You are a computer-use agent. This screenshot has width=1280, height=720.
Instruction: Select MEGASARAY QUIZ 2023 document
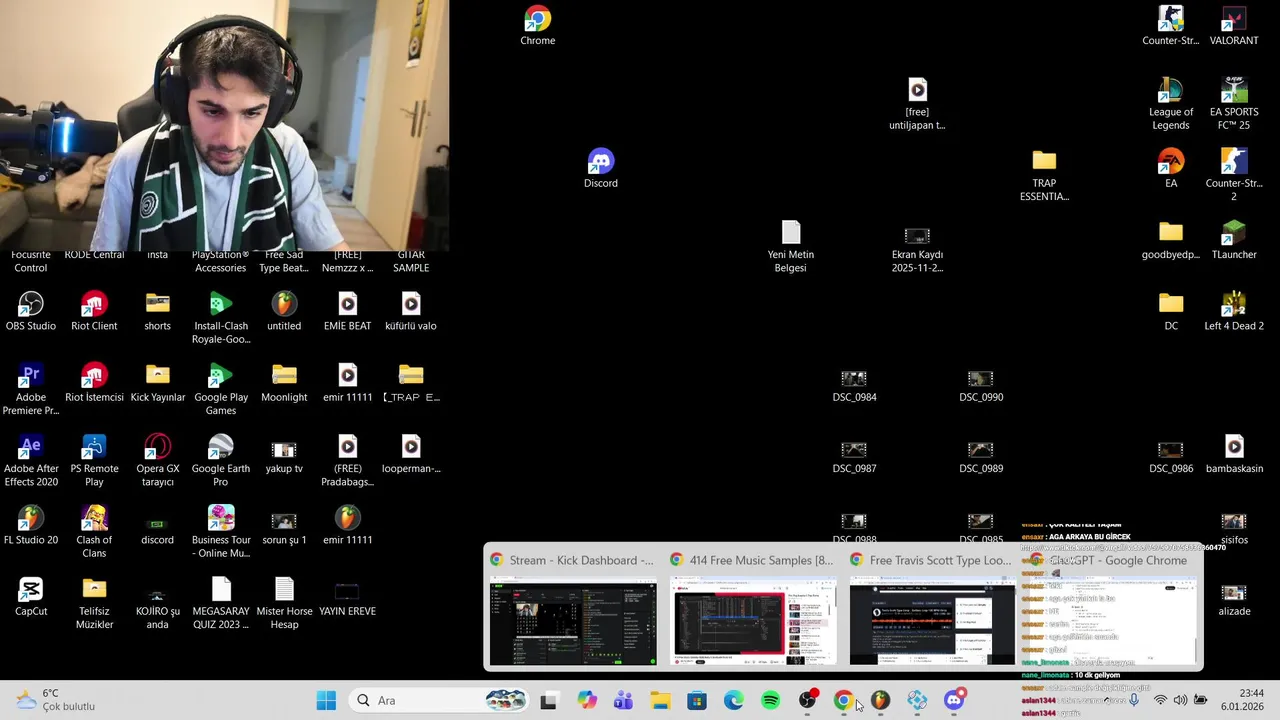coord(221,602)
